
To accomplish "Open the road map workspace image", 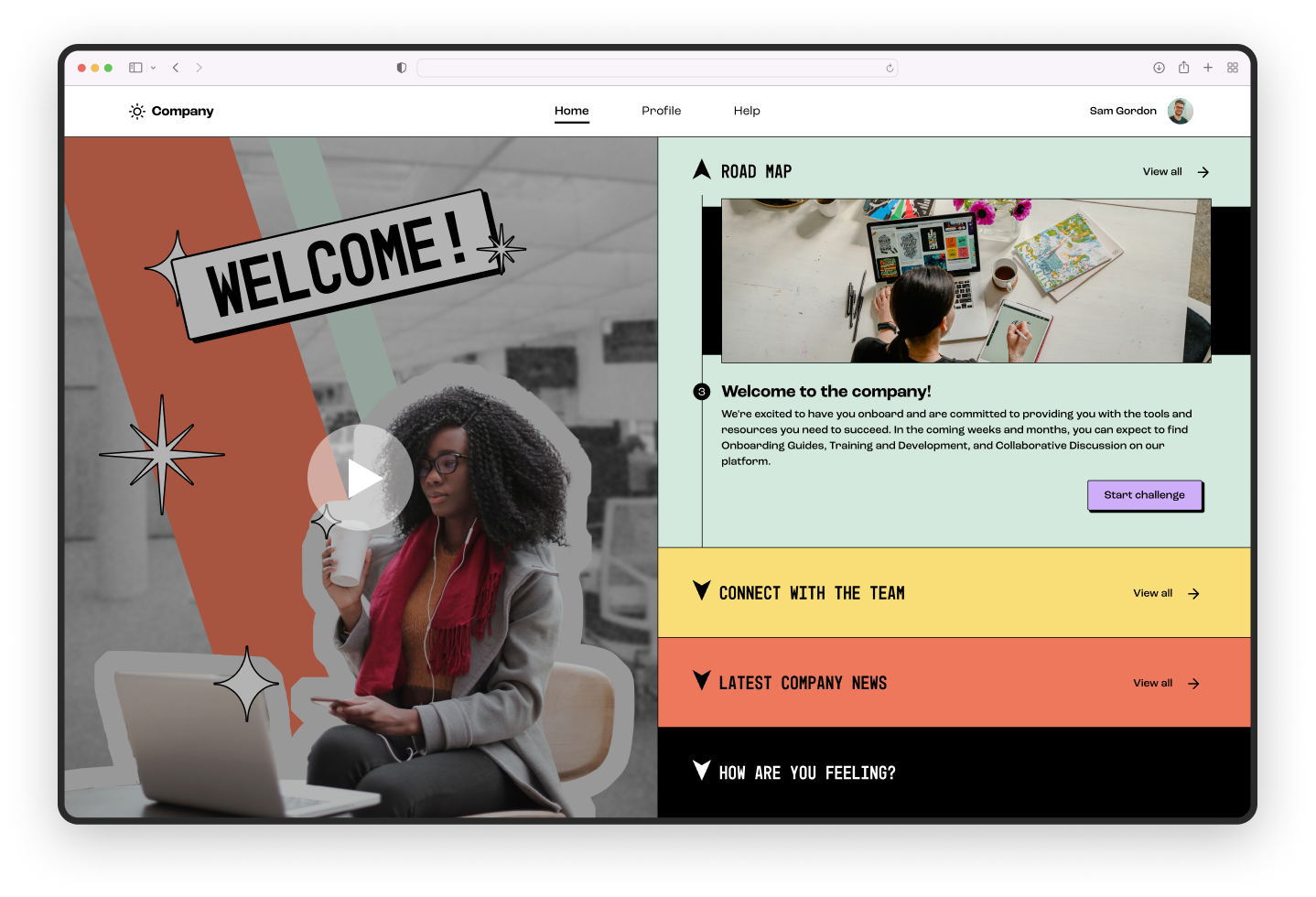I will coord(965,281).
